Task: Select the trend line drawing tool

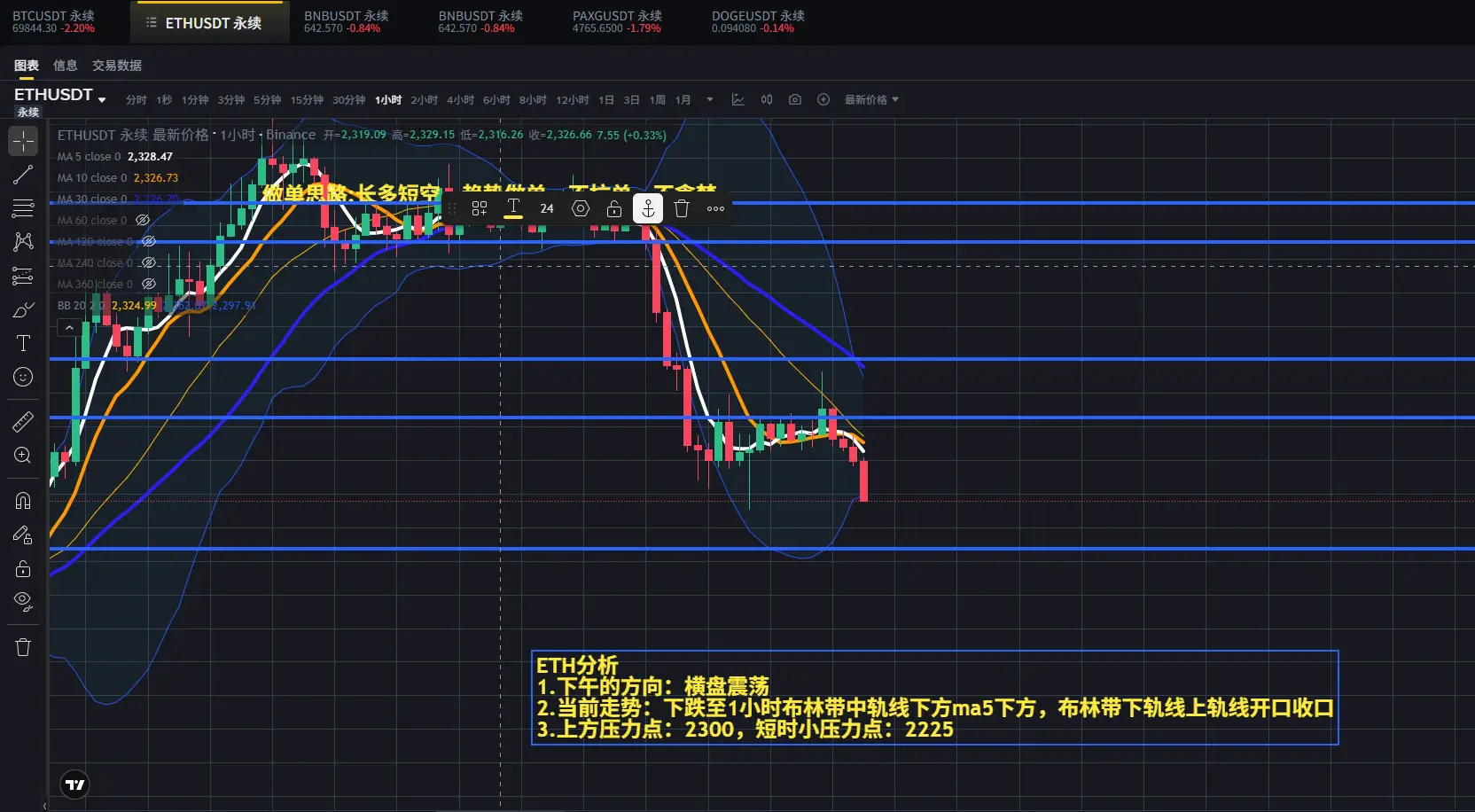Action: pos(23,175)
